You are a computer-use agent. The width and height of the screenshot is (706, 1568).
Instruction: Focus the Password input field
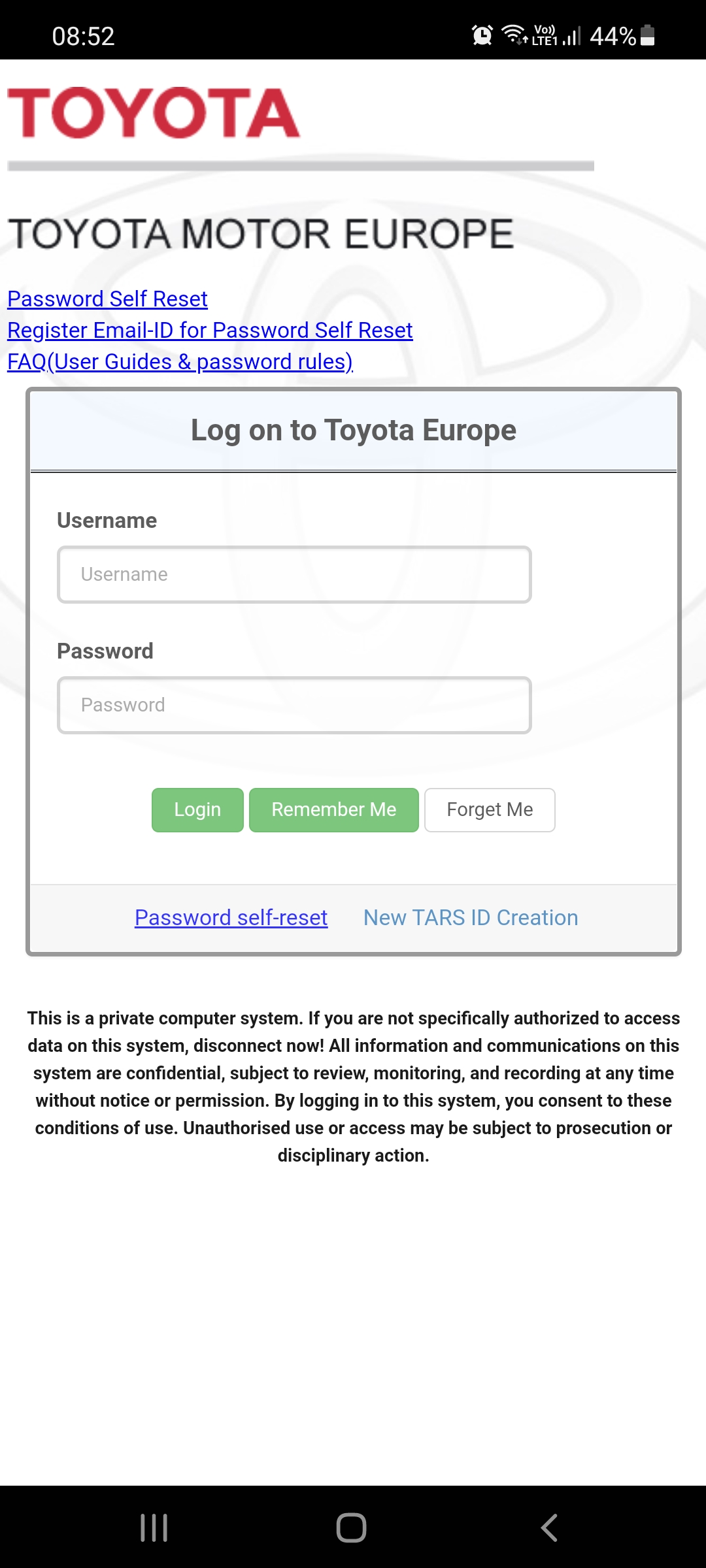click(x=294, y=705)
